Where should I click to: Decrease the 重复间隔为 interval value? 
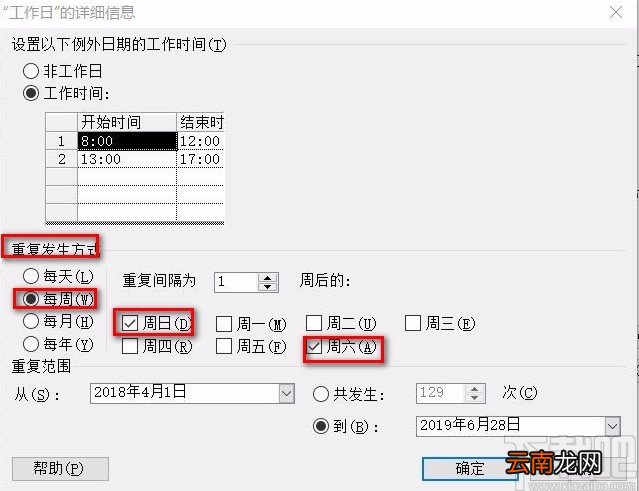point(267,287)
